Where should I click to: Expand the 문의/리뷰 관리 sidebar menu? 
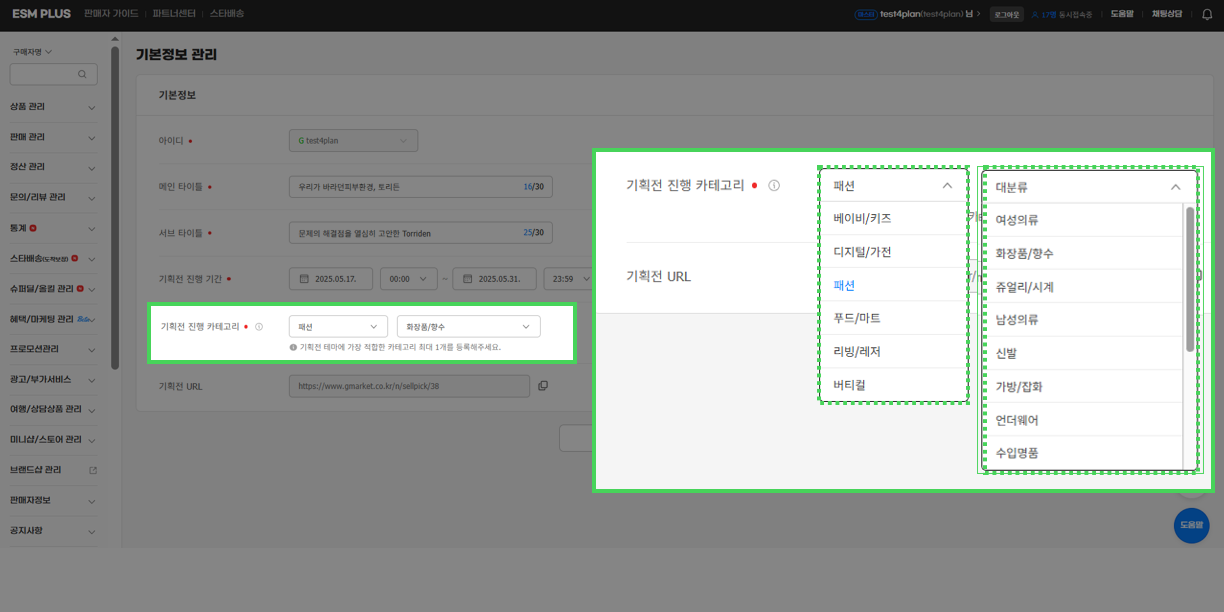point(53,197)
